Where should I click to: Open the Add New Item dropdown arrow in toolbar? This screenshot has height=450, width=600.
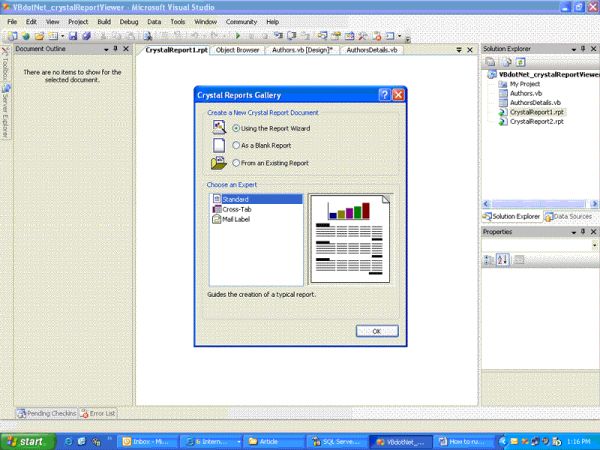[x=62, y=36]
